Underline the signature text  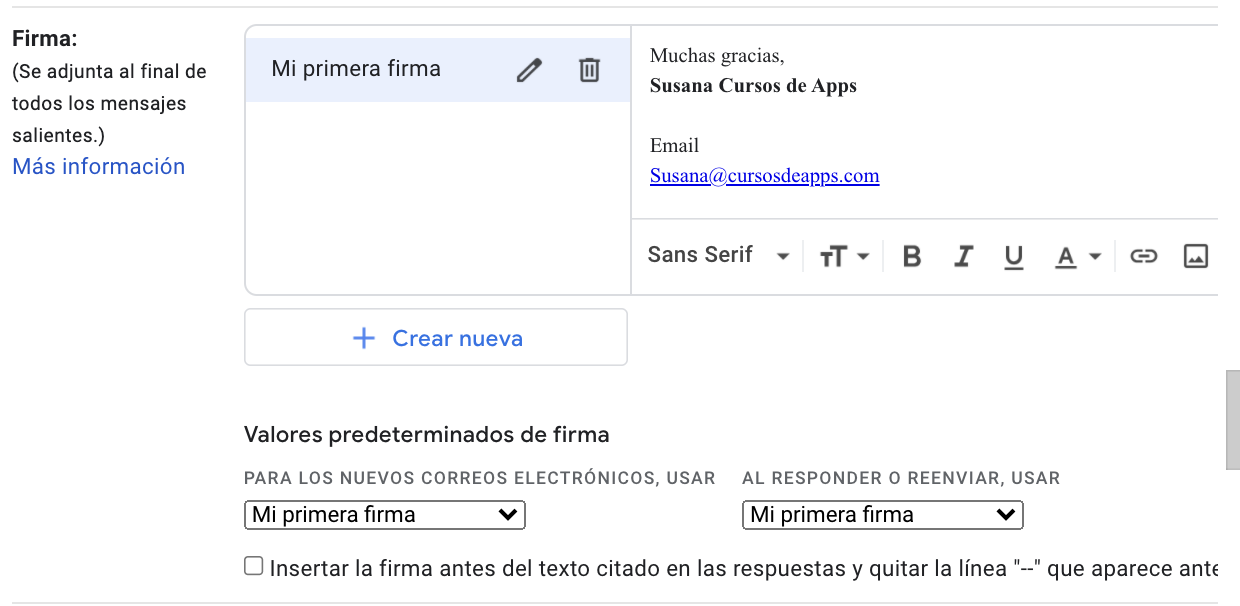(x=1013, y=257)
